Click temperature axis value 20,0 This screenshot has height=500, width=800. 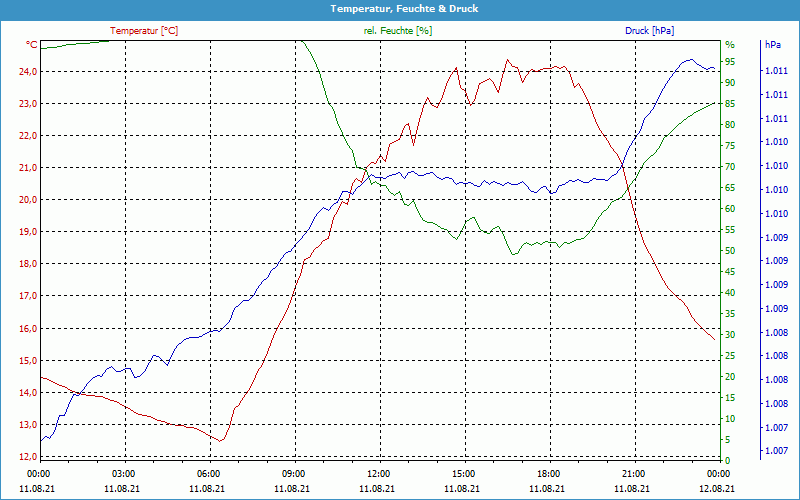point(29,199)
